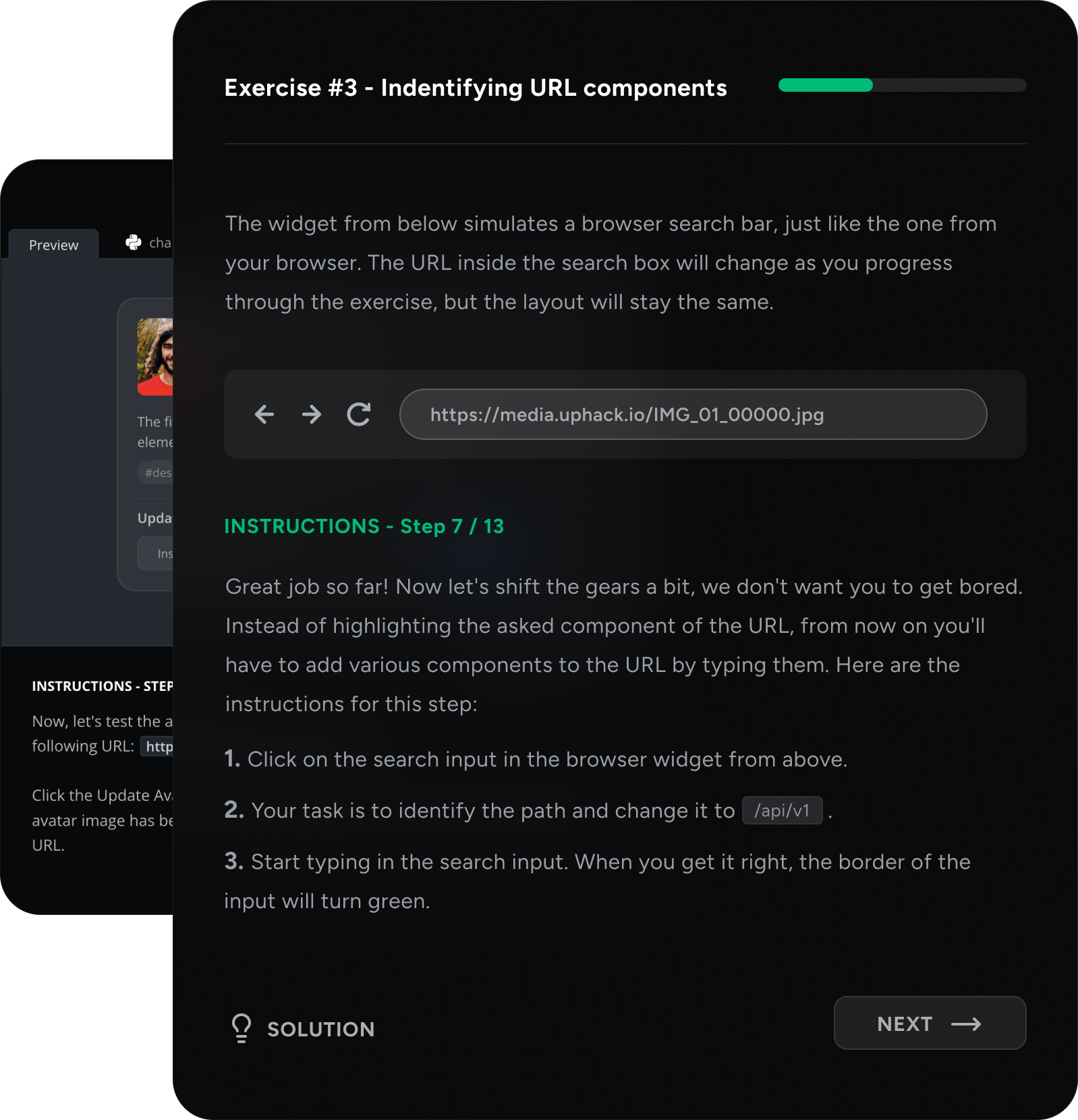This screenshot has width=1078, height=1120.
Task: Click the lightbulb icon beside SOLUTION
Action: [x=241, y=1028]
